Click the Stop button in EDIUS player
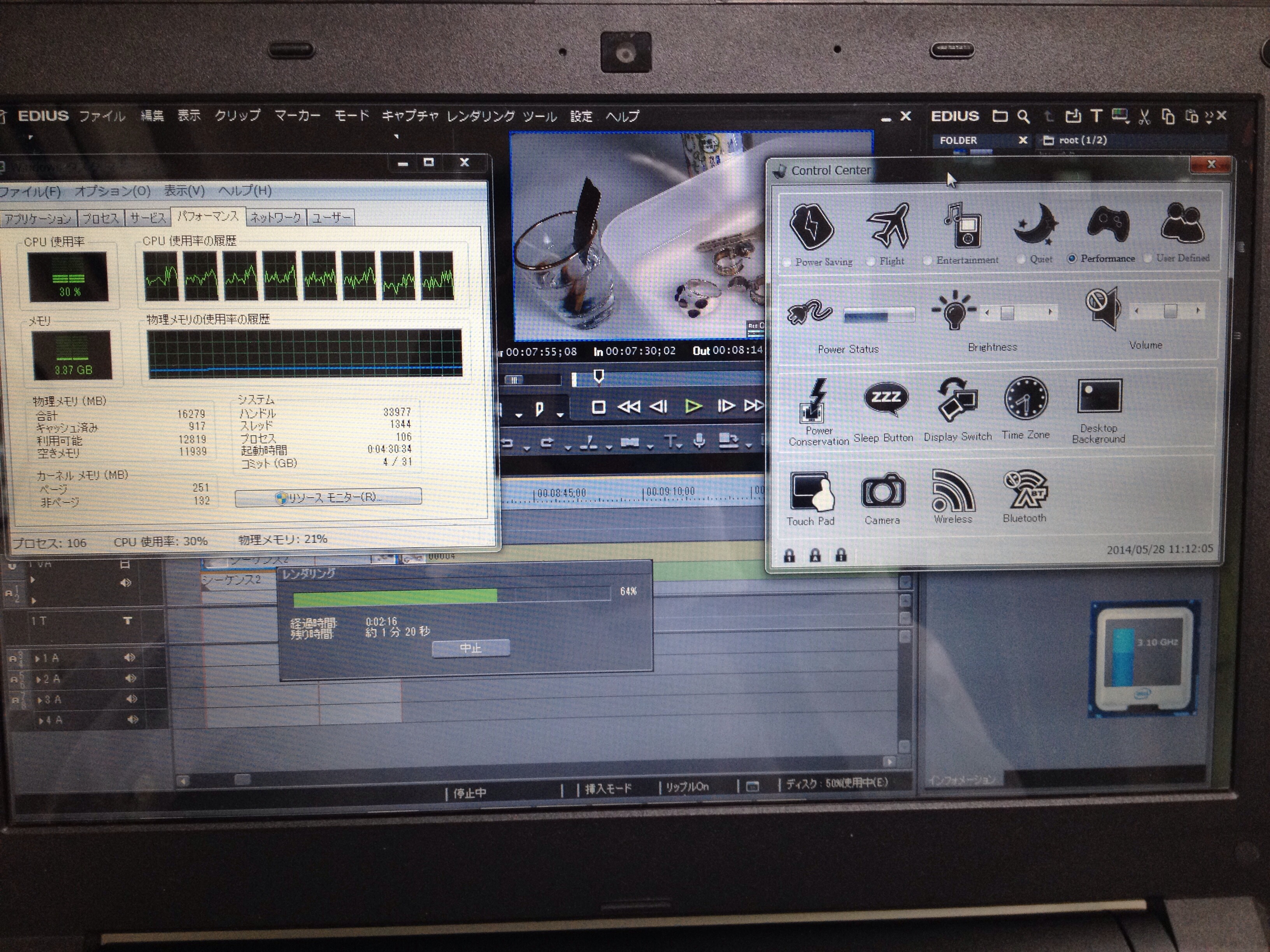1270x952 pixels. [598, 408]
